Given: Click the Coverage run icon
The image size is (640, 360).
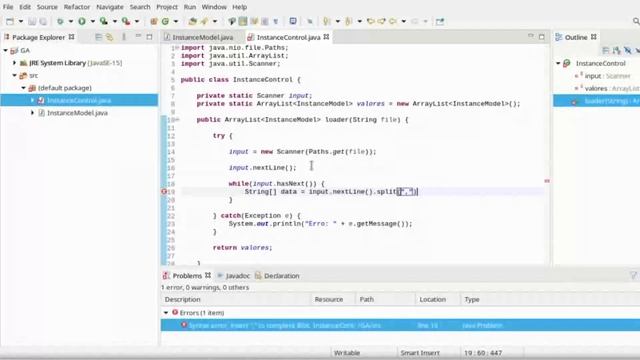Looking at the screenshot, I should (104, 21).
